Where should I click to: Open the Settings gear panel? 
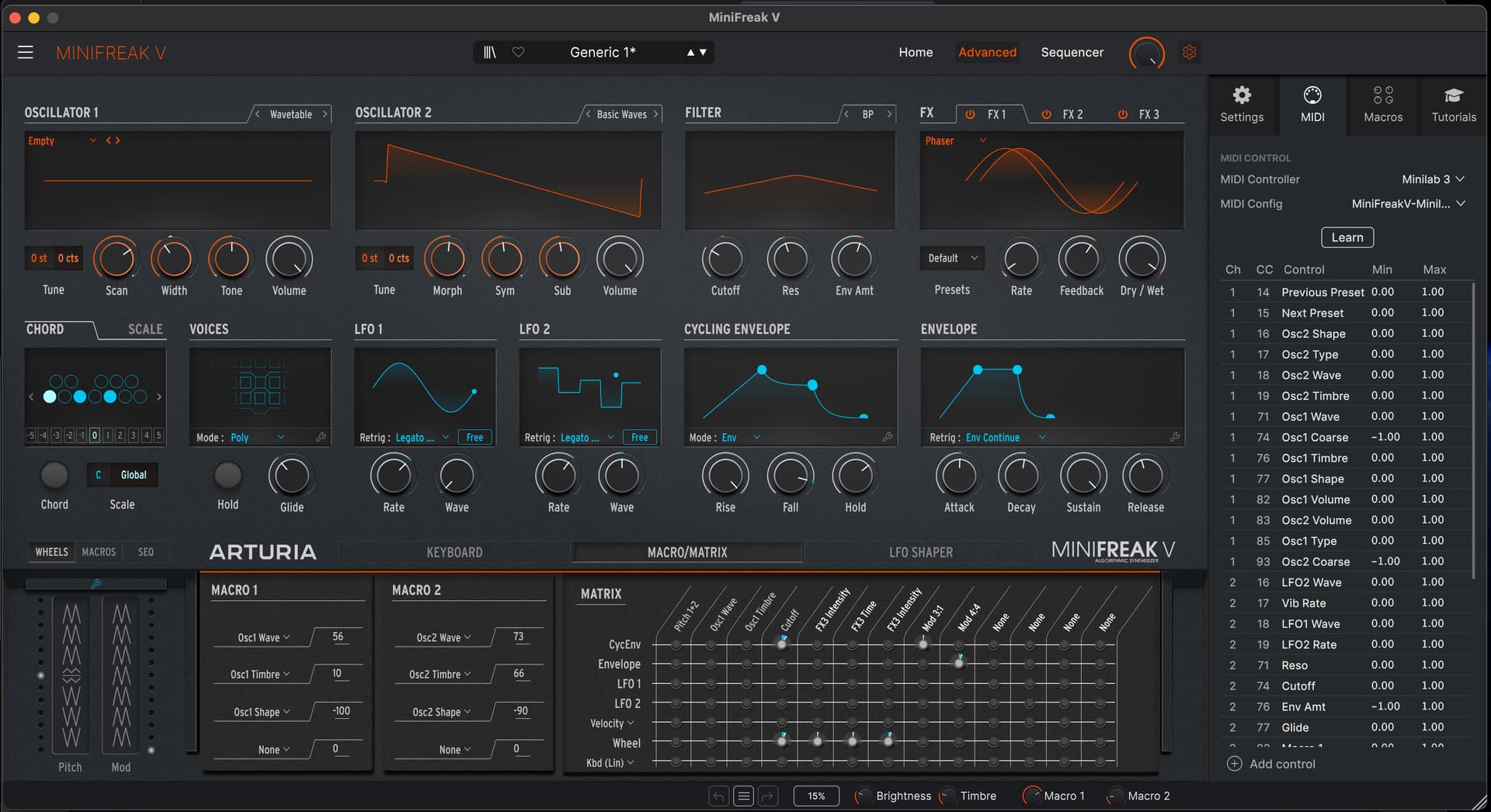pos(1242,104)
